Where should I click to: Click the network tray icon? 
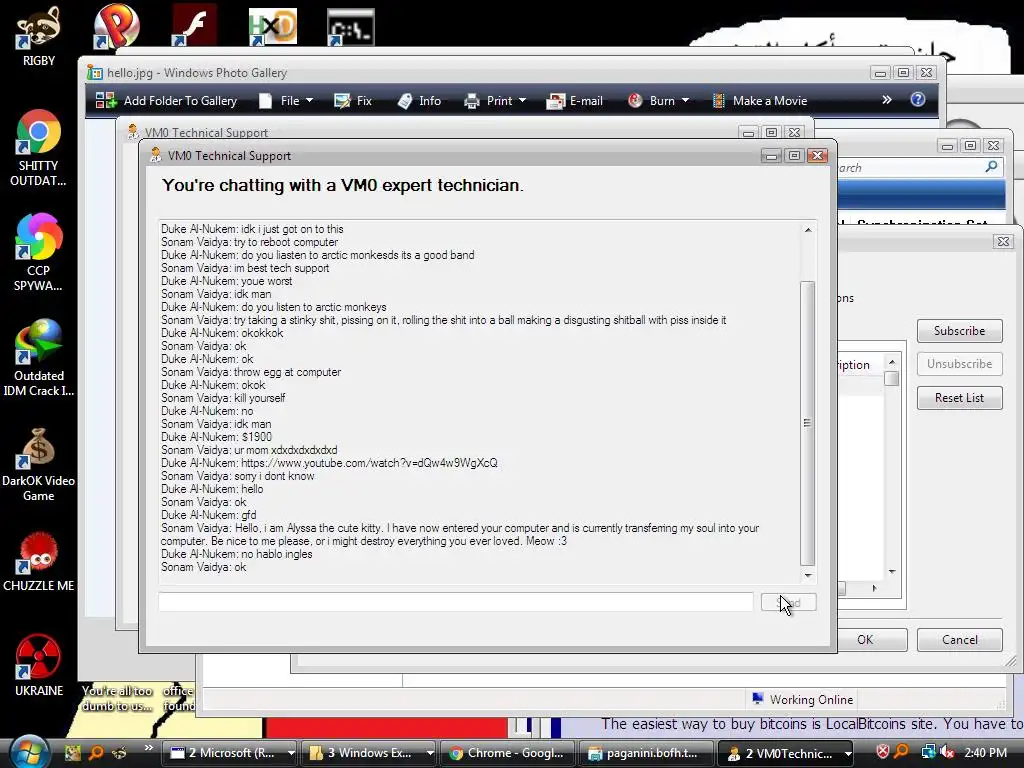tap(928, 752)
